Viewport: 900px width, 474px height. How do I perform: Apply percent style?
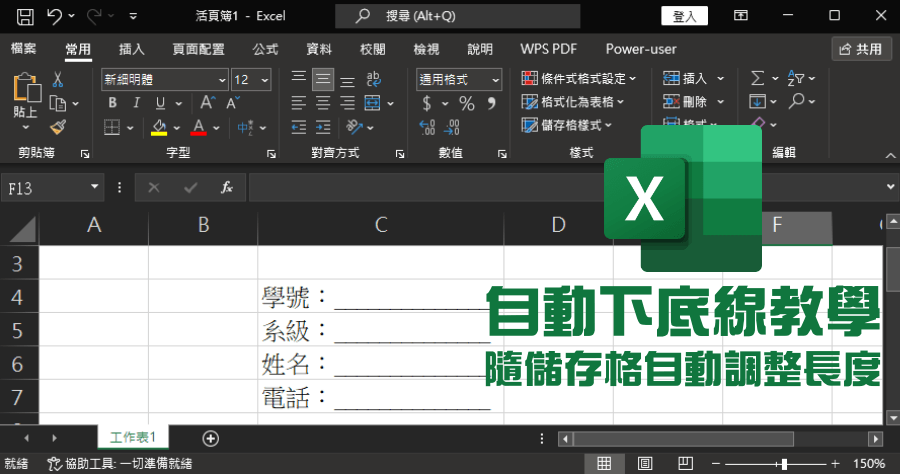467,103
